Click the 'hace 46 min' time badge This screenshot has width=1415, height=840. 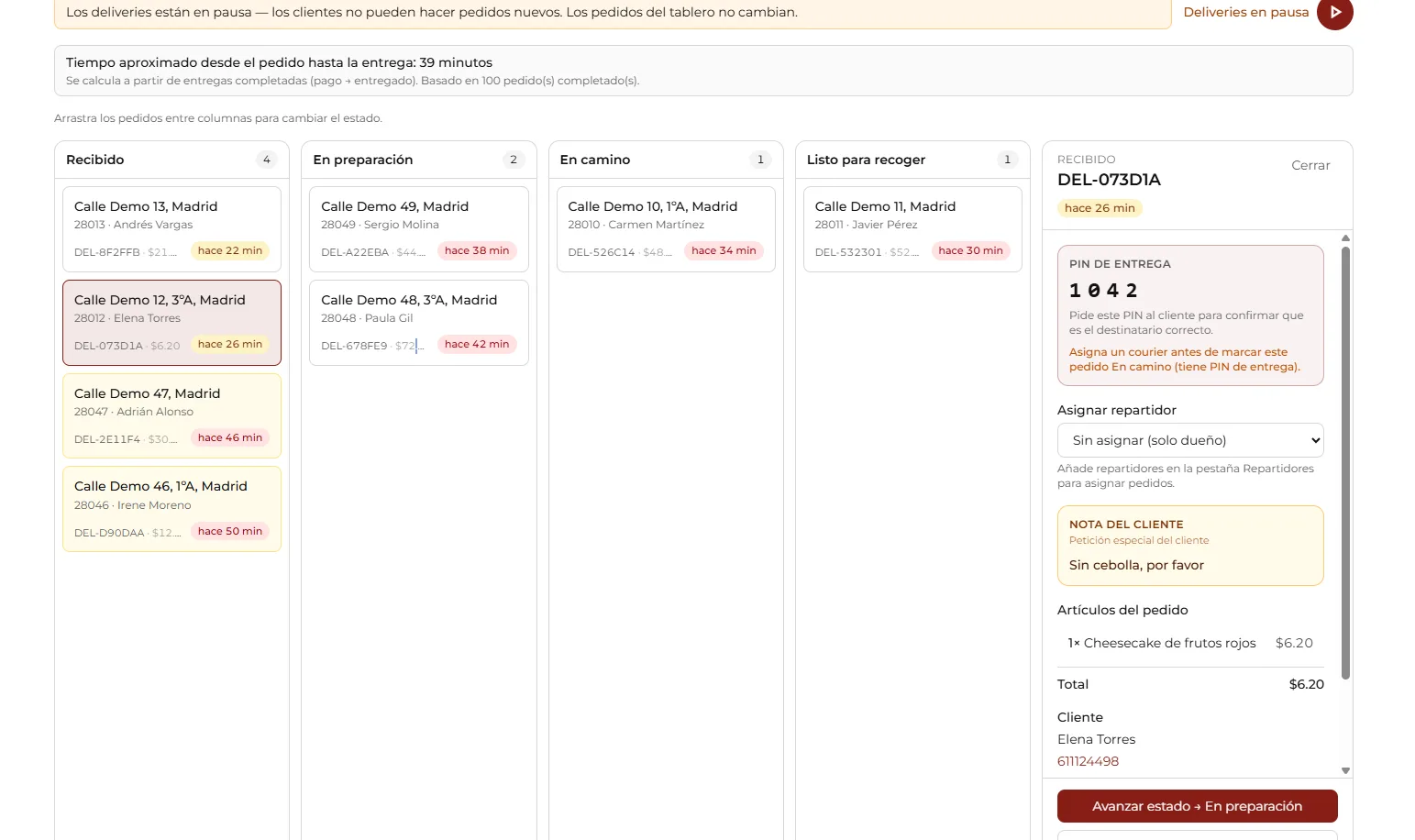(x=230, y=437)
